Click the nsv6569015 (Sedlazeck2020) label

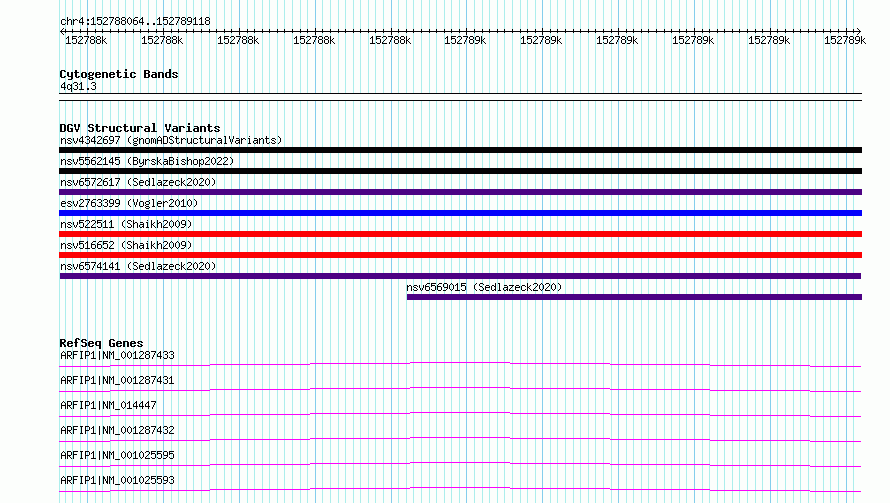[x=484, y=287]
